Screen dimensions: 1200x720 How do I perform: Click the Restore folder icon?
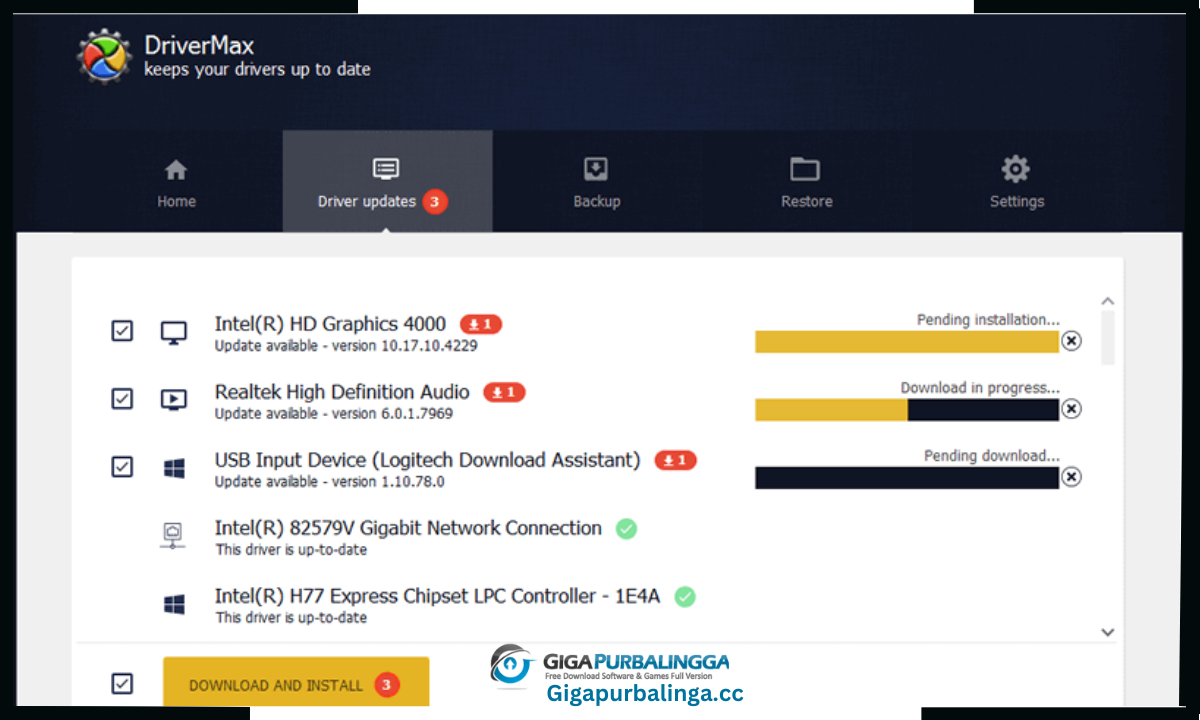click(805, 169)
